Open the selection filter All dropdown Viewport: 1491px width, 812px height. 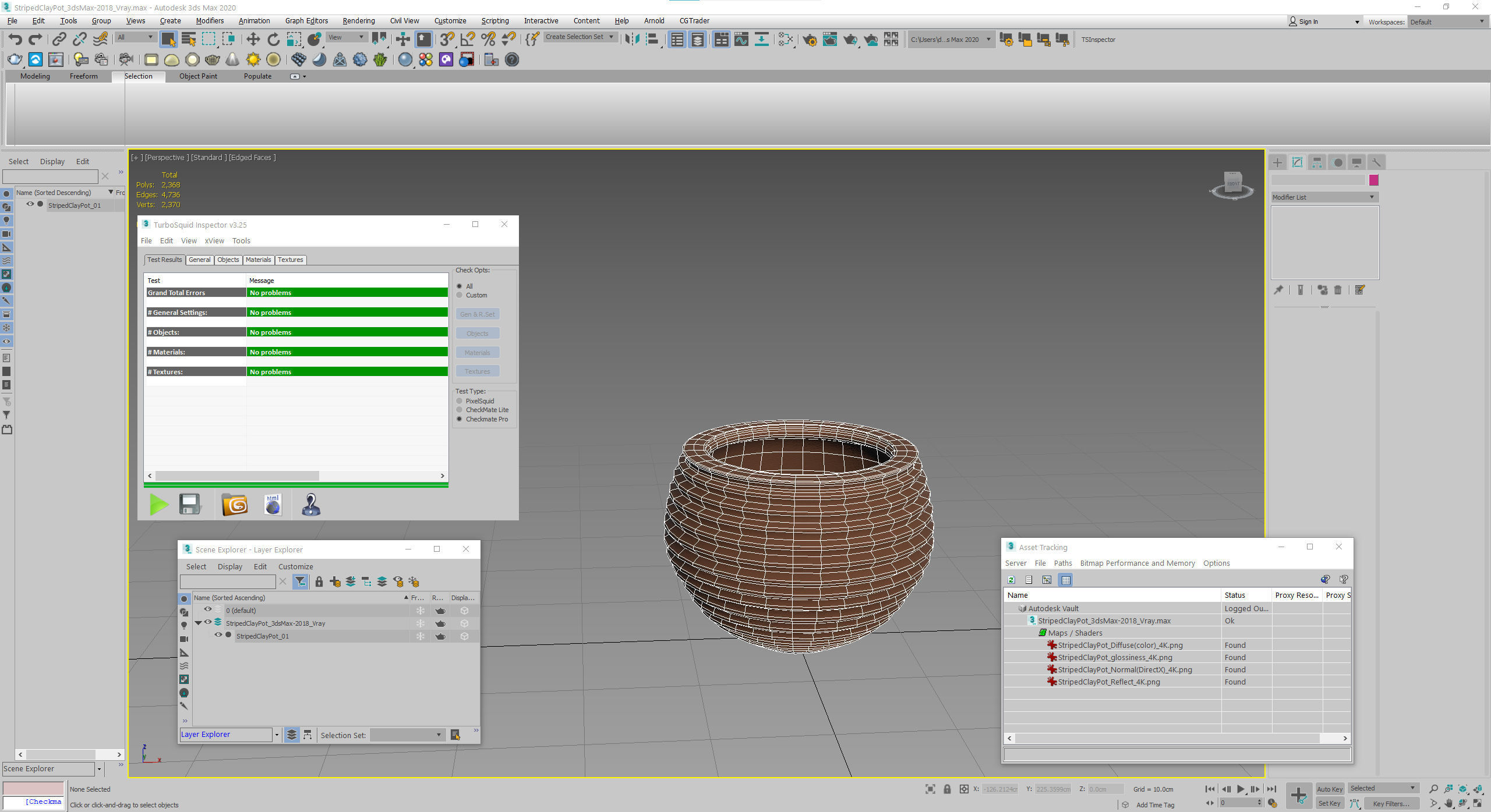tap(135, 37)
